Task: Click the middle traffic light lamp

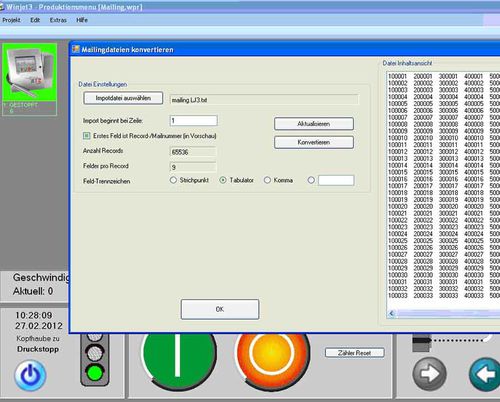Action: point(95,352)
